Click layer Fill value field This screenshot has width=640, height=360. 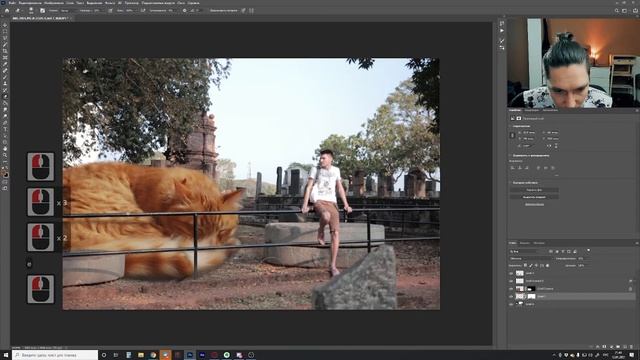[x=581, y=266]
